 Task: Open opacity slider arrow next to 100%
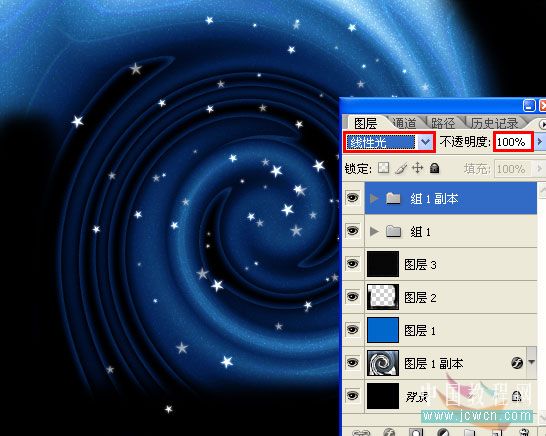pos(539,141)
